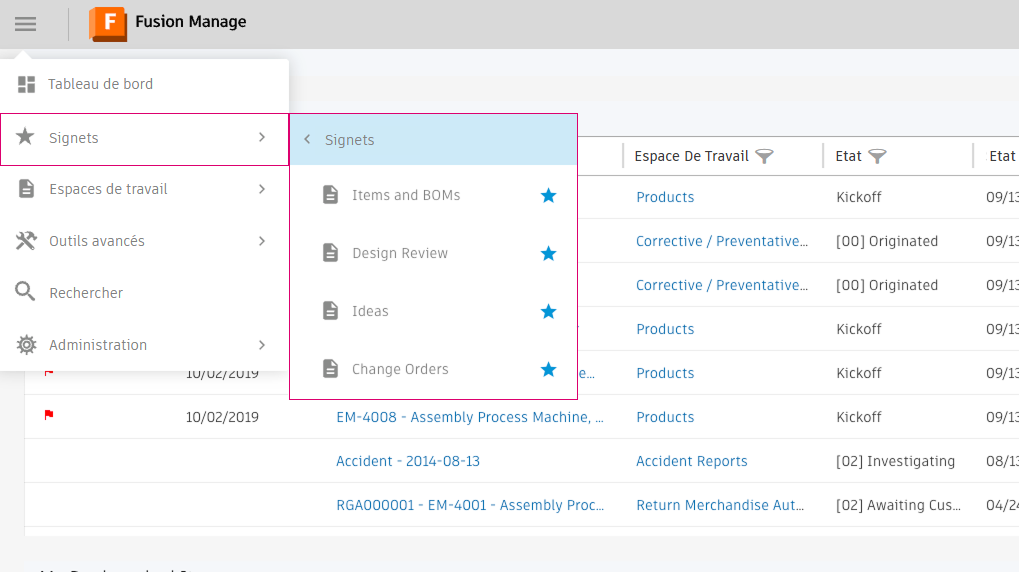Open the Accident - 2014-08-13 link
This screenshot has height=572, width=1019.
click(407, 461)
